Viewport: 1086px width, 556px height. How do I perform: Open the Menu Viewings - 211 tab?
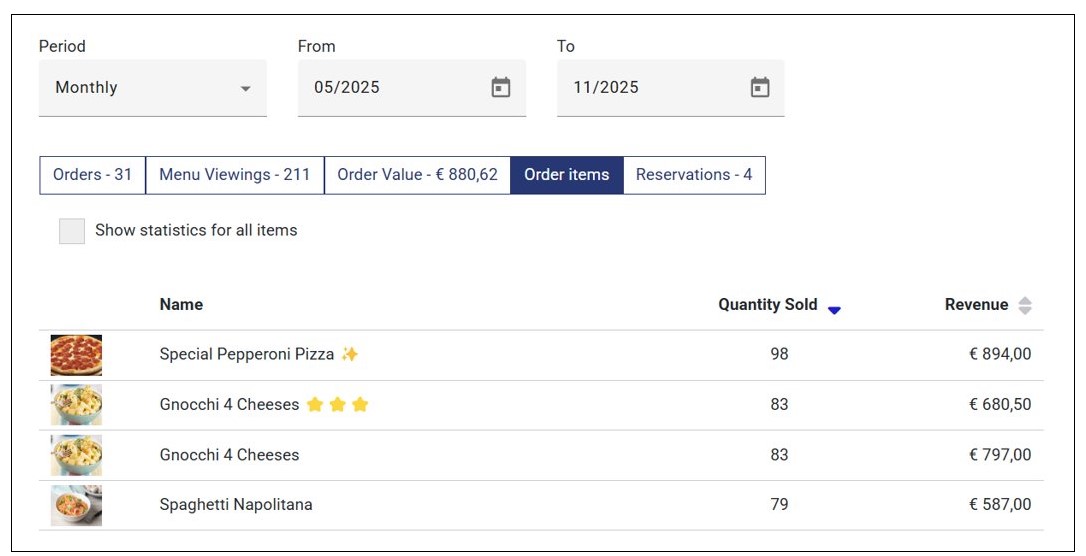tap(235, 175)
